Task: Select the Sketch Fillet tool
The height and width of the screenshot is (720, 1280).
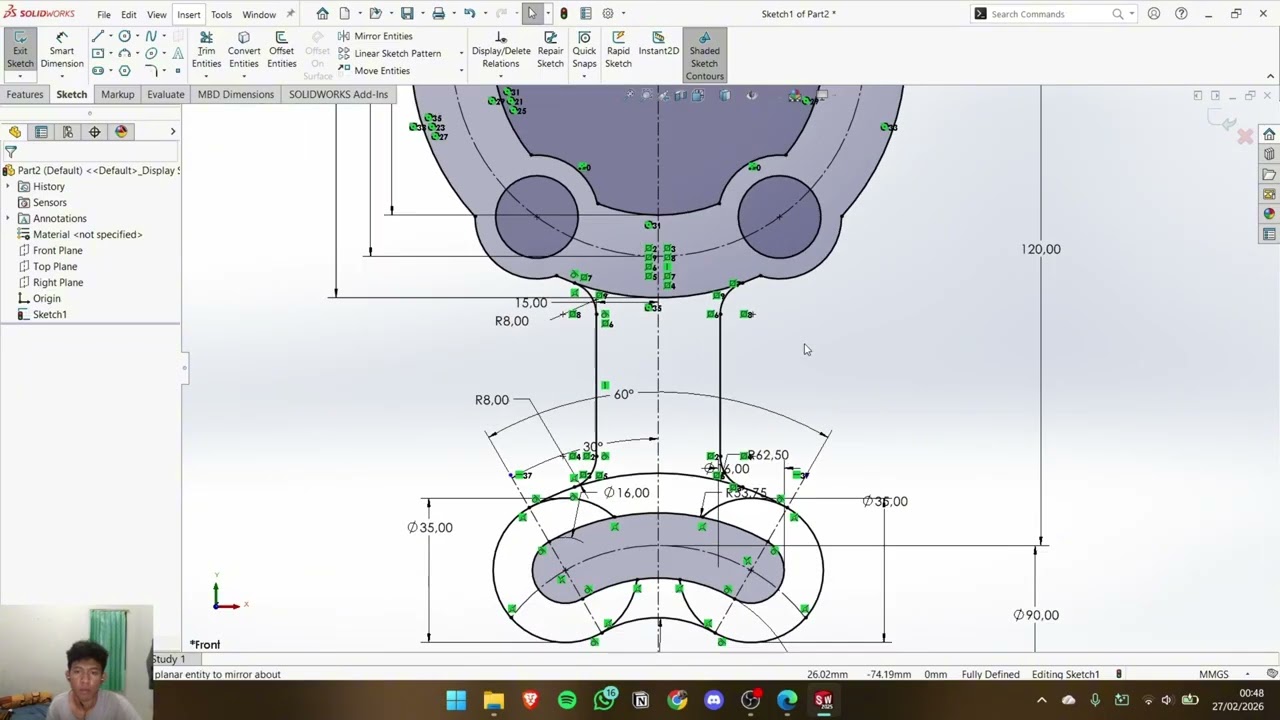Action: tap(151, 70)
